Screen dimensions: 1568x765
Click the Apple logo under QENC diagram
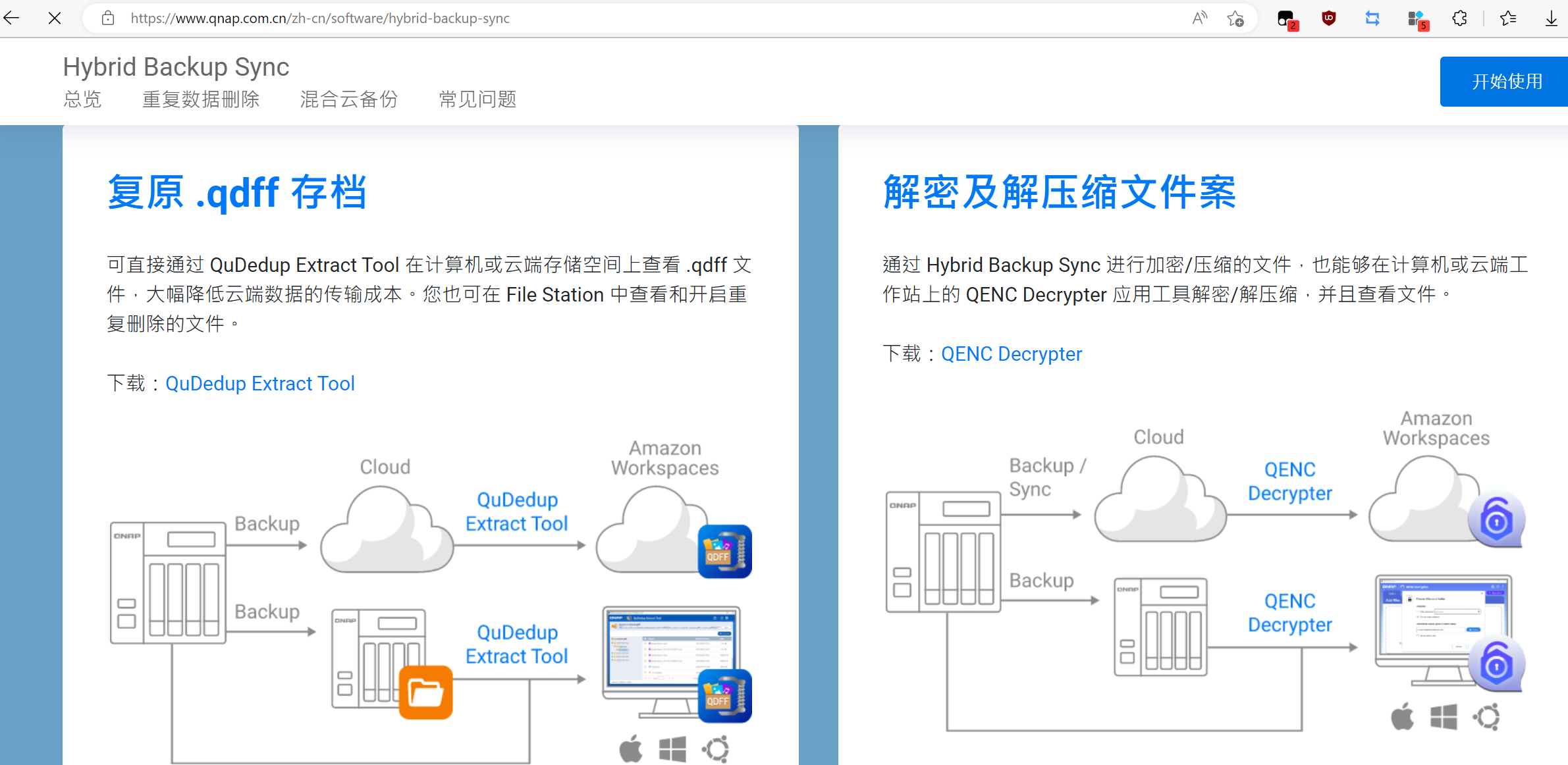click(1402, 716)
